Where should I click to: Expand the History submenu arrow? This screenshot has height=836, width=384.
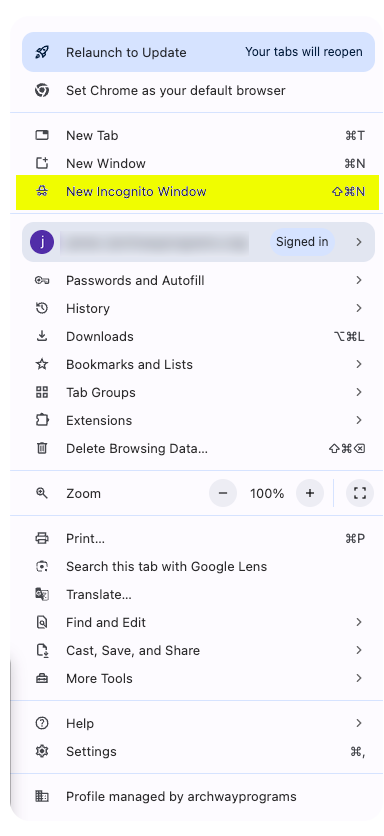tap(359, 308)
